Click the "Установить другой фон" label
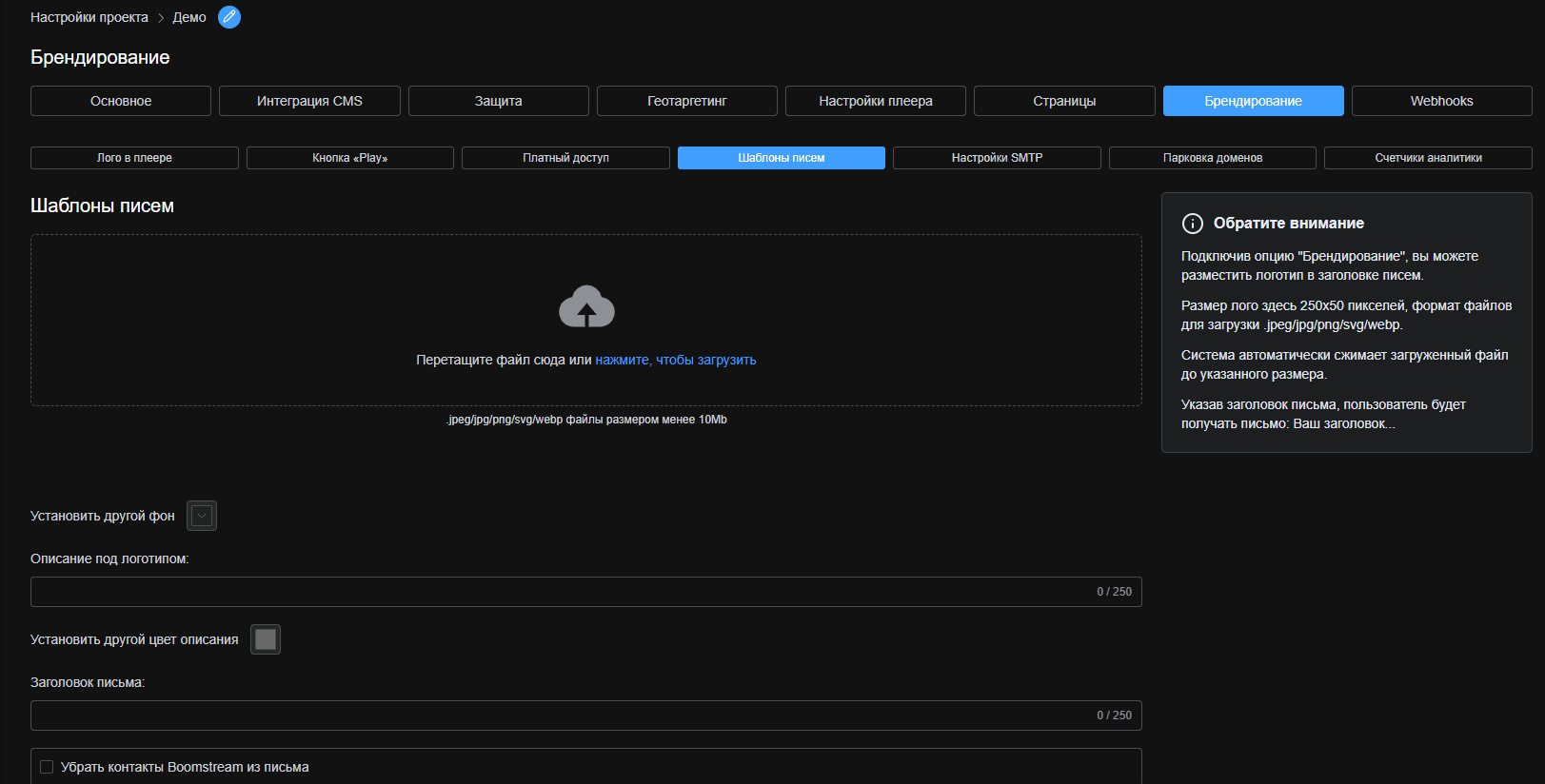The image size is (1545, 784). [x=103, y=516]
